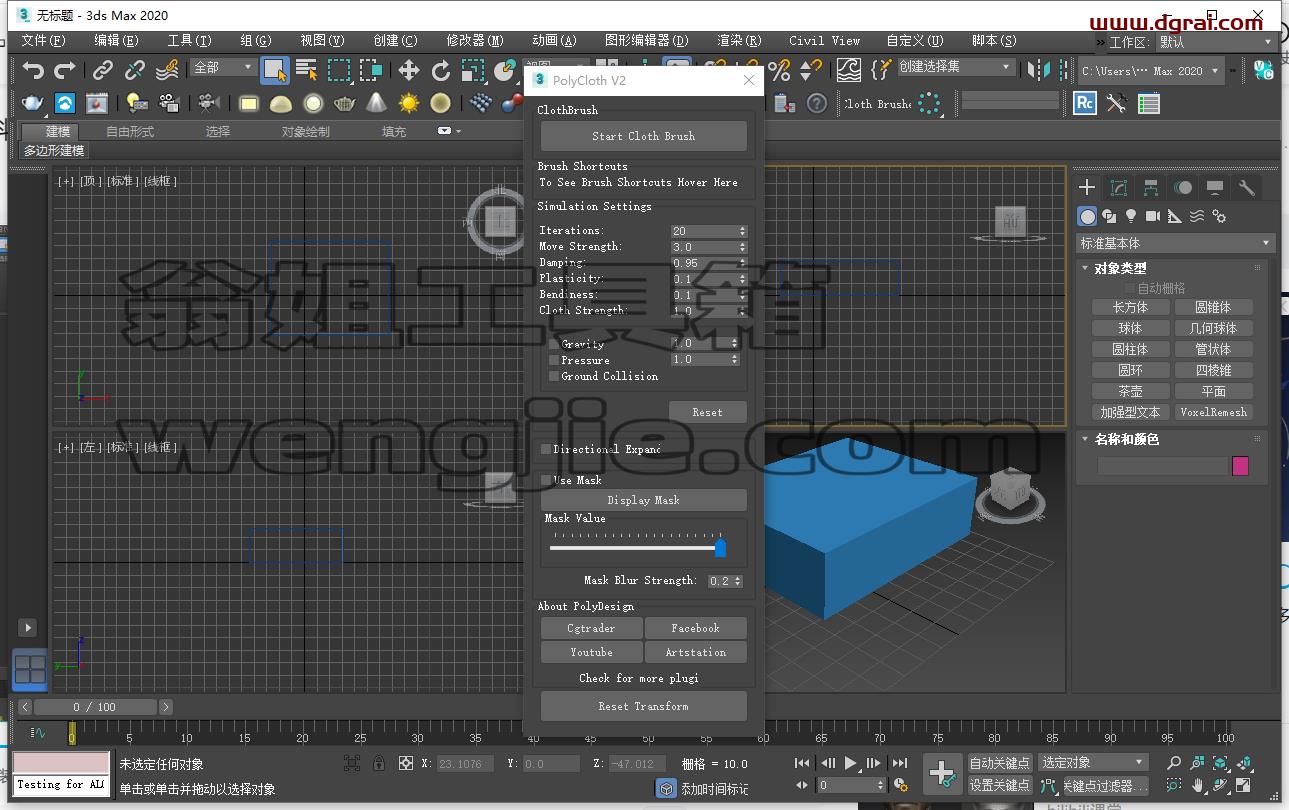Open the magenta object color swatch
Image resolution: width=1289 pixels, height=810 pixels.
point(1241,466)
